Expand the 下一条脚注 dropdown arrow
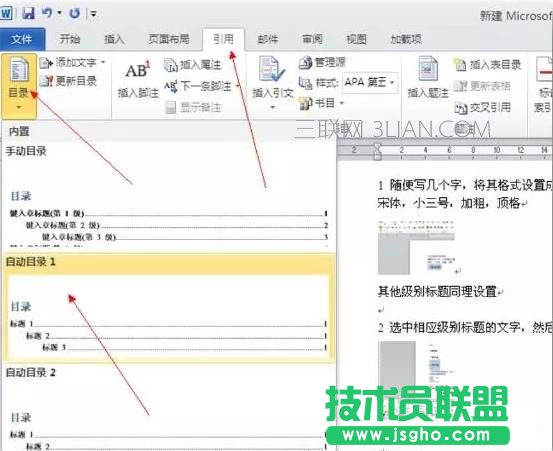This screenshot has width=553, height=451. [238, 86]
